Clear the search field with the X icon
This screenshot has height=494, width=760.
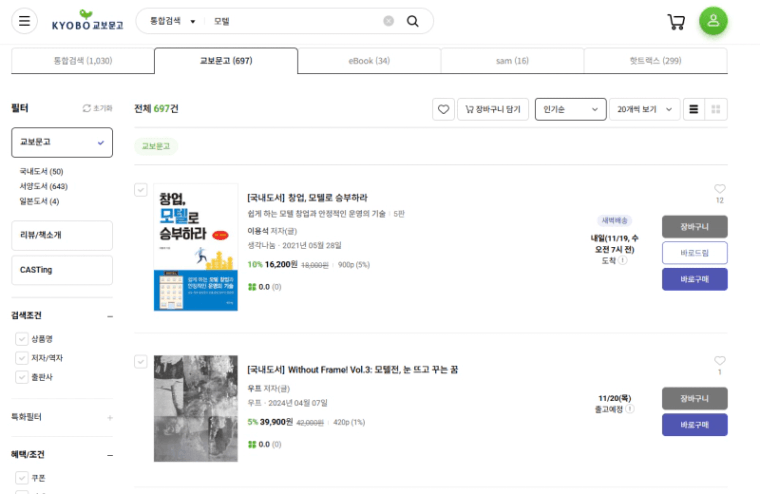pyautogui.click(x=388, y=21)
